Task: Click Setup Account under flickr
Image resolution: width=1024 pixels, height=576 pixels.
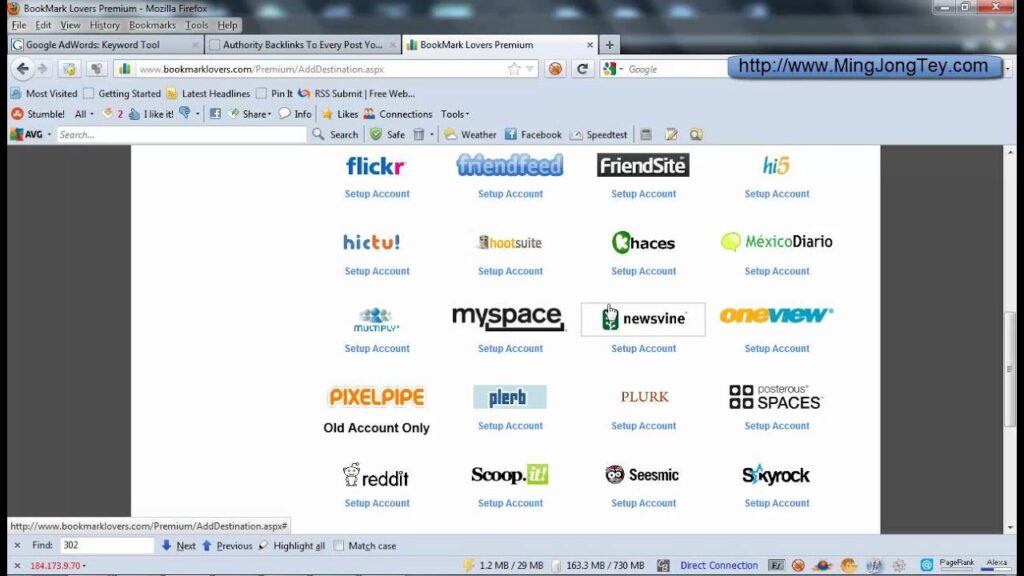Action: [377, 194]
